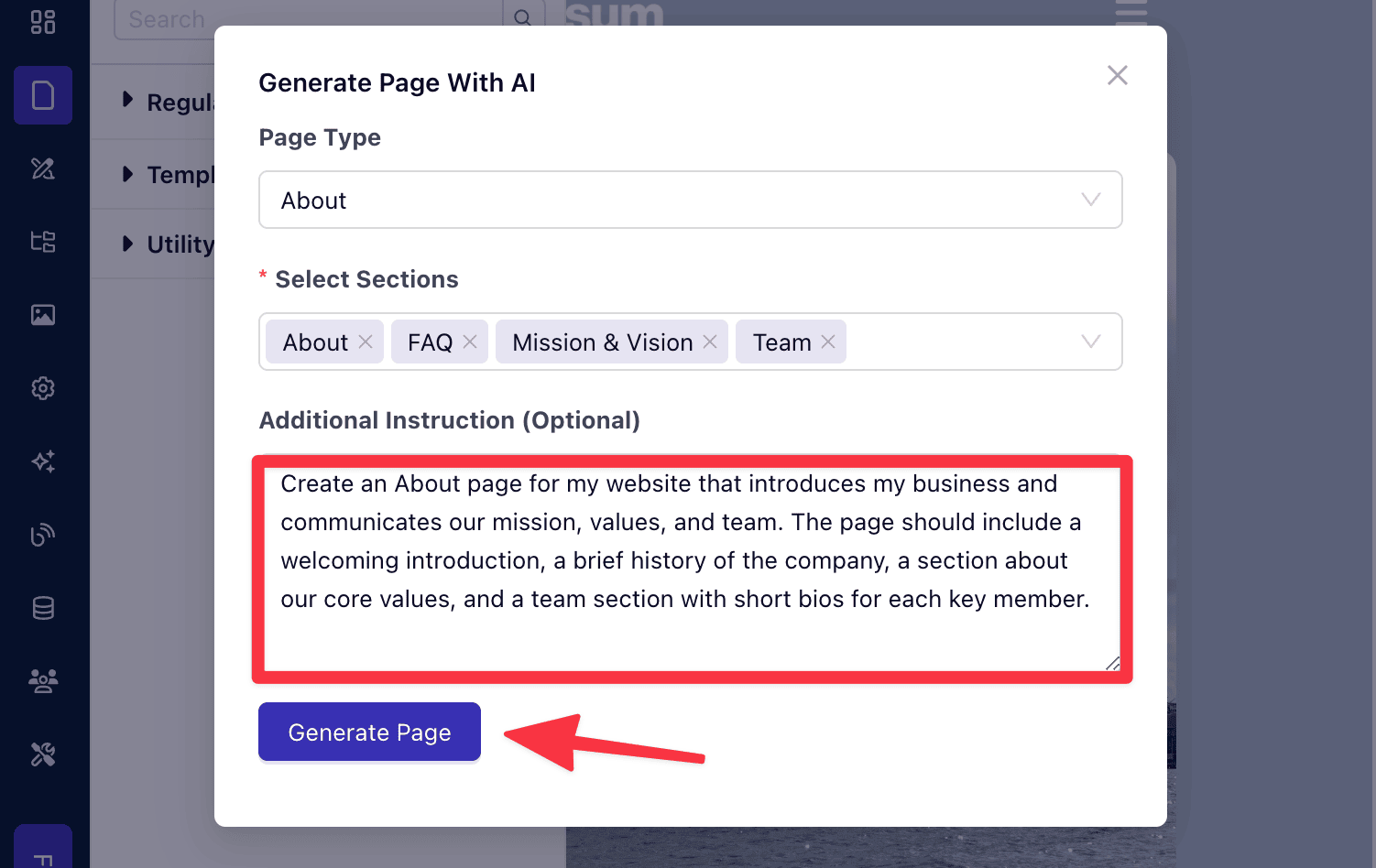Viewport: 1376px width, 868px height.
Task: Expand the Regular section
Action: pos(127,103)
